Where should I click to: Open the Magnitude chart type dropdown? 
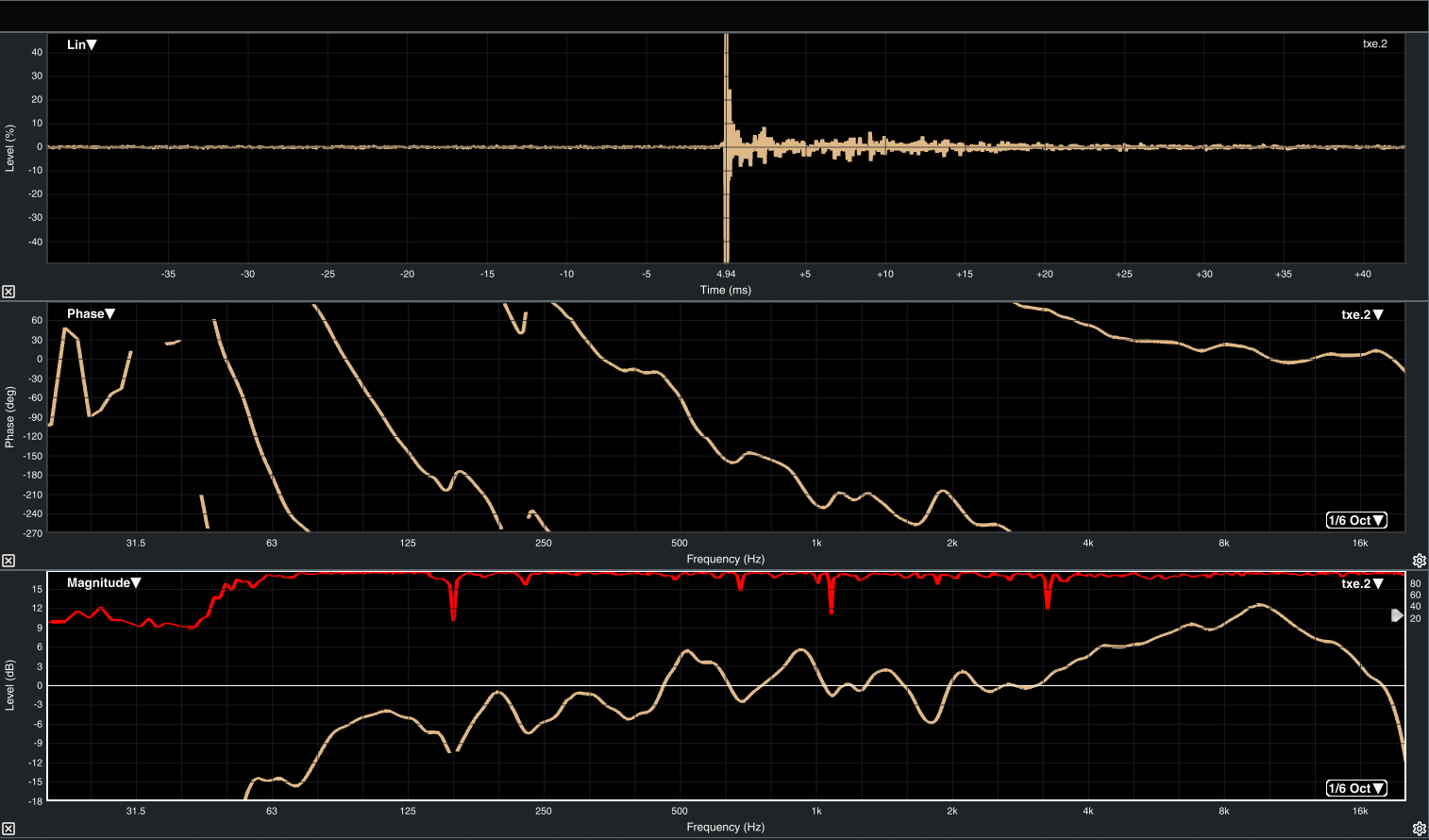(104, 582)
